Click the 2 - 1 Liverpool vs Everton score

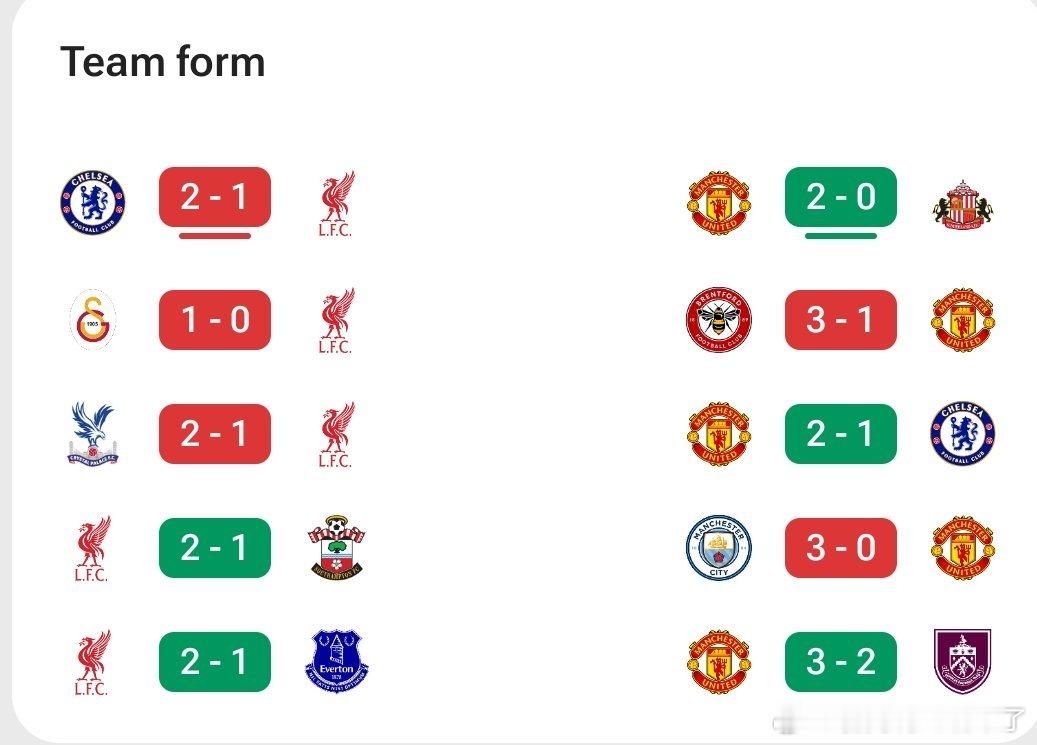(214, 661)
